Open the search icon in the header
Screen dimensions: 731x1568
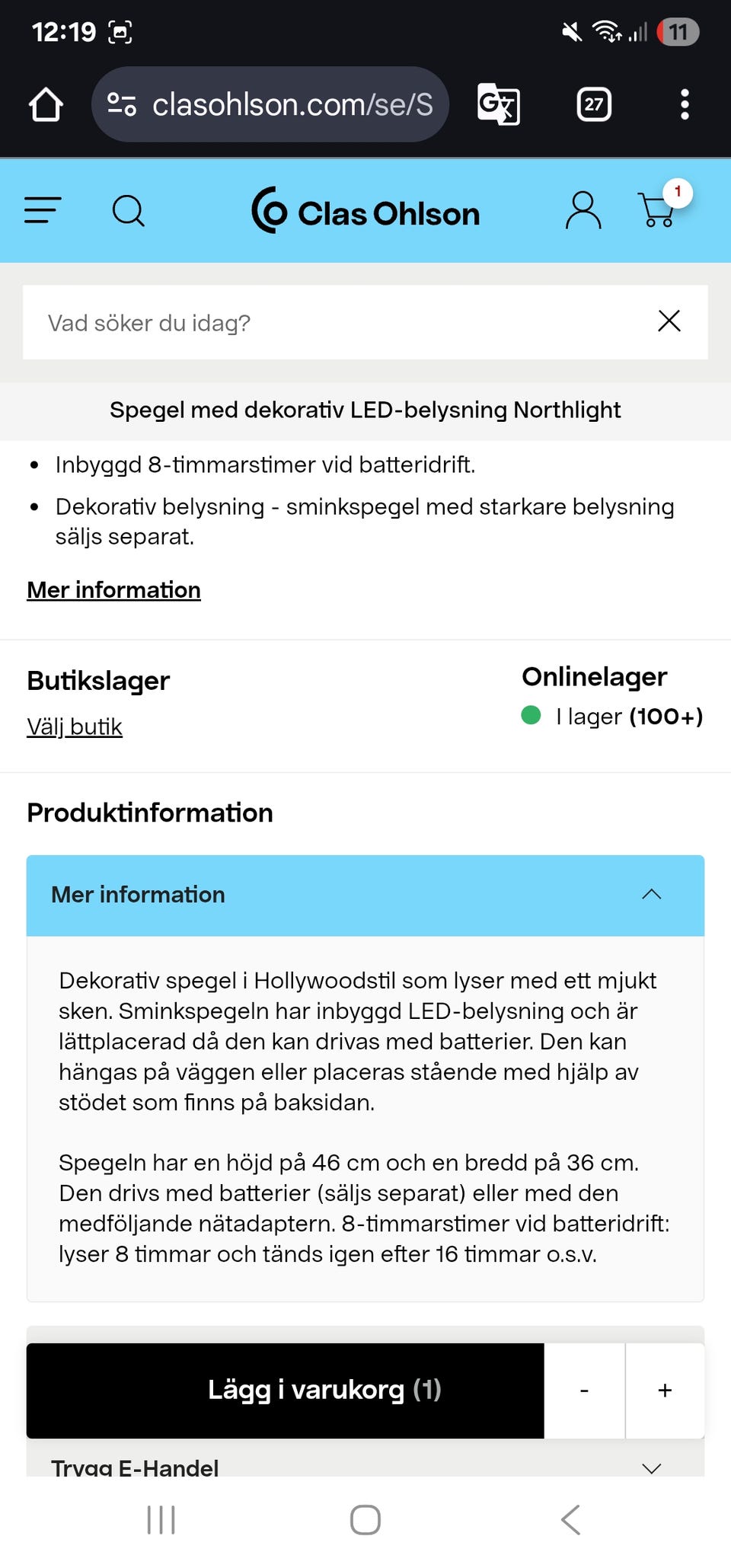point(129,211)
